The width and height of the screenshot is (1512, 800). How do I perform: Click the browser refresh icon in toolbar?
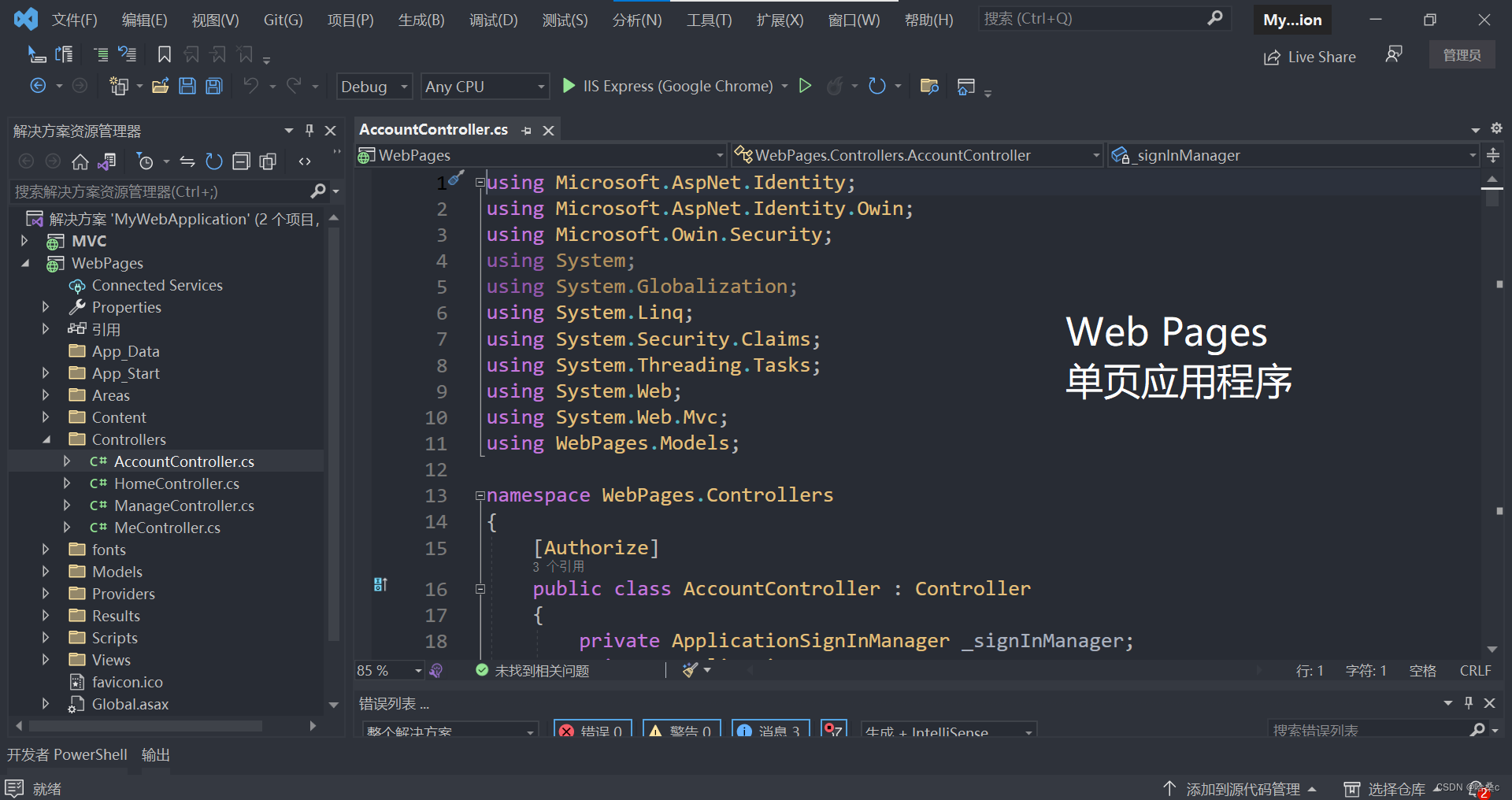click(876, 86)
